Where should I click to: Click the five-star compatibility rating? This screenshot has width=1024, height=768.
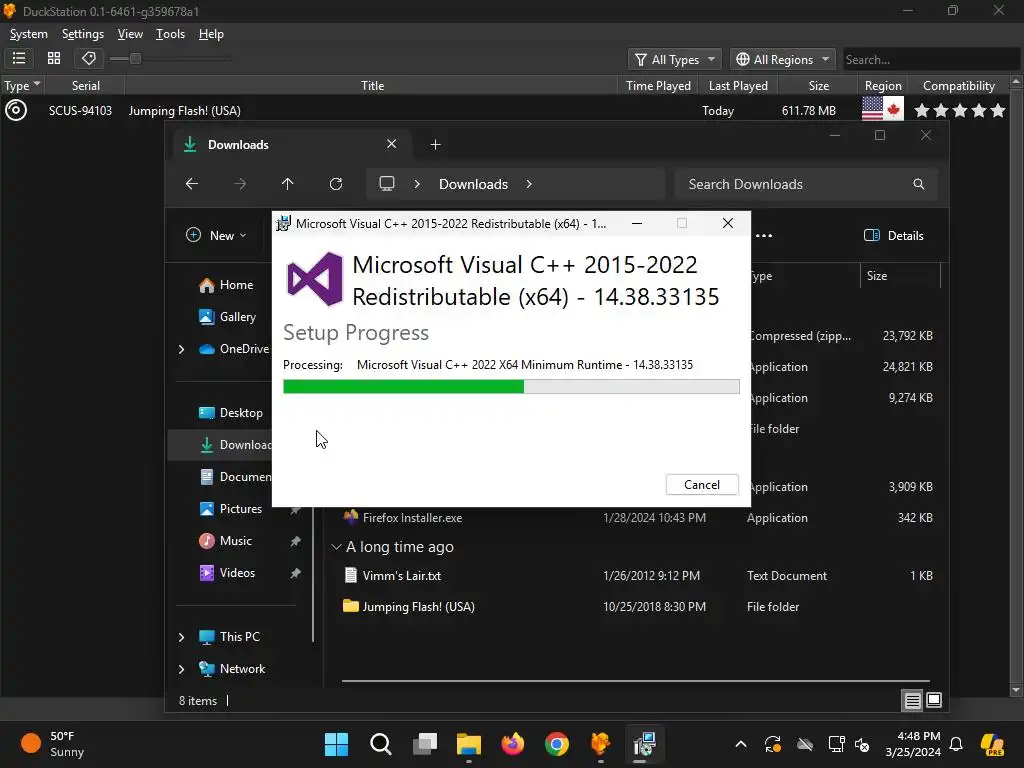tap(959, 110)
